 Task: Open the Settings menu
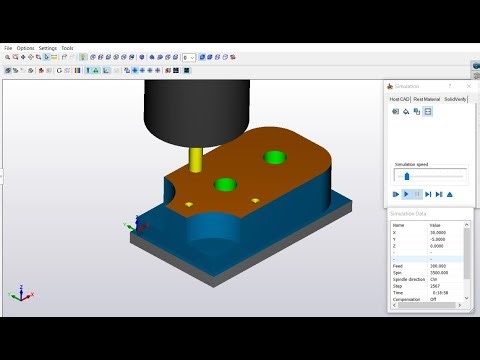pyautogui.click(x=48, y=48)
